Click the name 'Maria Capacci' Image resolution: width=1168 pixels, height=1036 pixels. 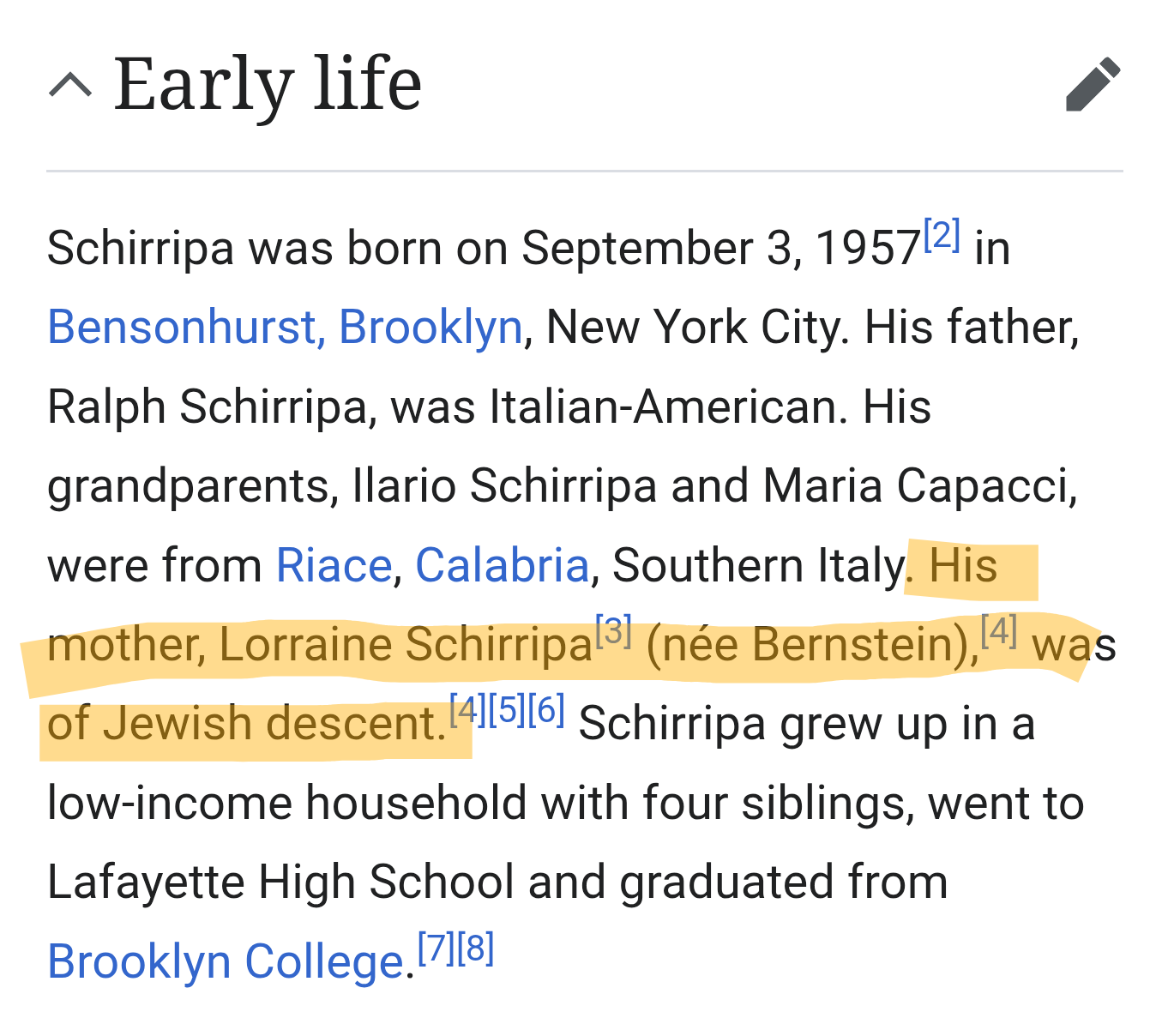(920, 486)
